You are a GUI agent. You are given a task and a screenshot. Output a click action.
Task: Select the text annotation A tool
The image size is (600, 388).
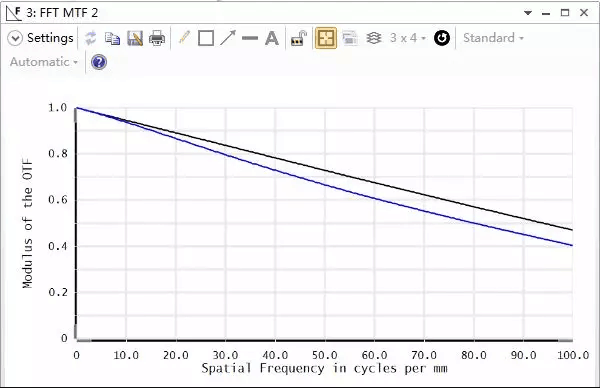[272, 38]
